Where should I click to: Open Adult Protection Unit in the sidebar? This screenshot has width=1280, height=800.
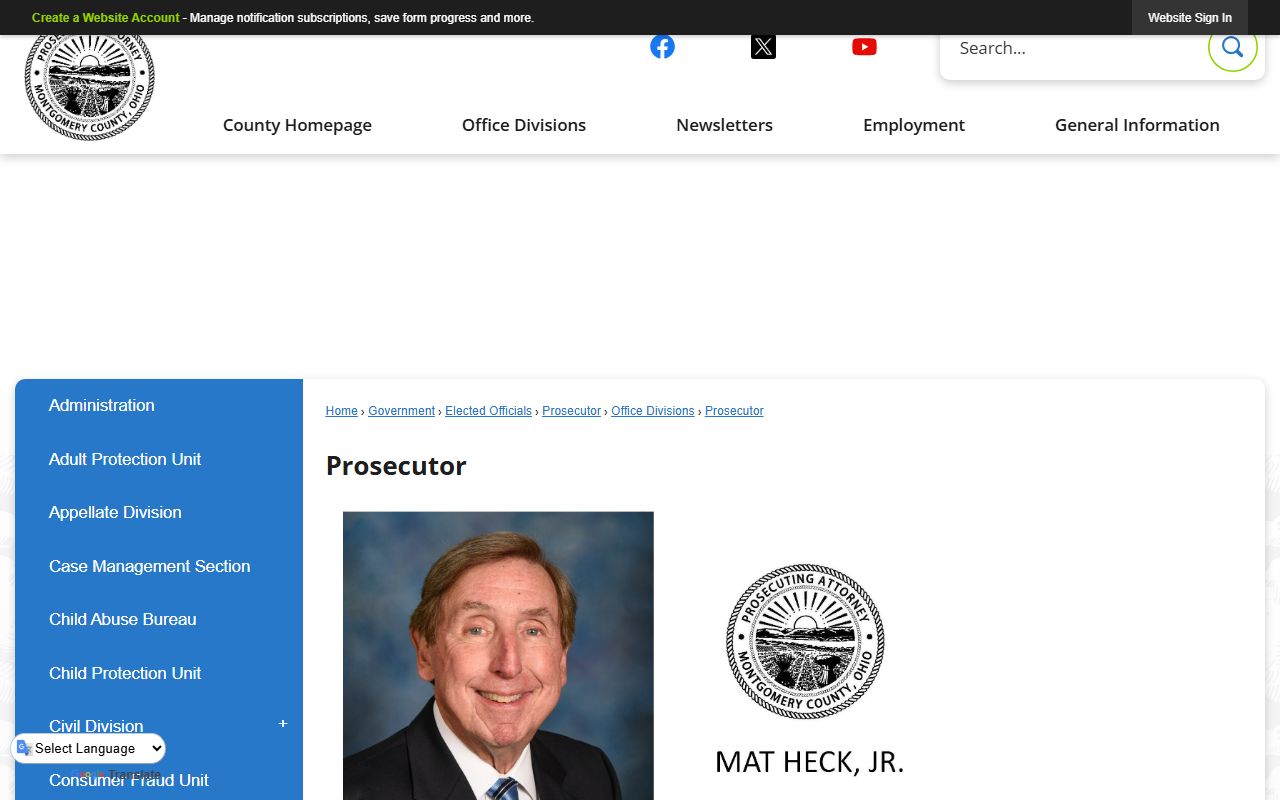point(159,459)
